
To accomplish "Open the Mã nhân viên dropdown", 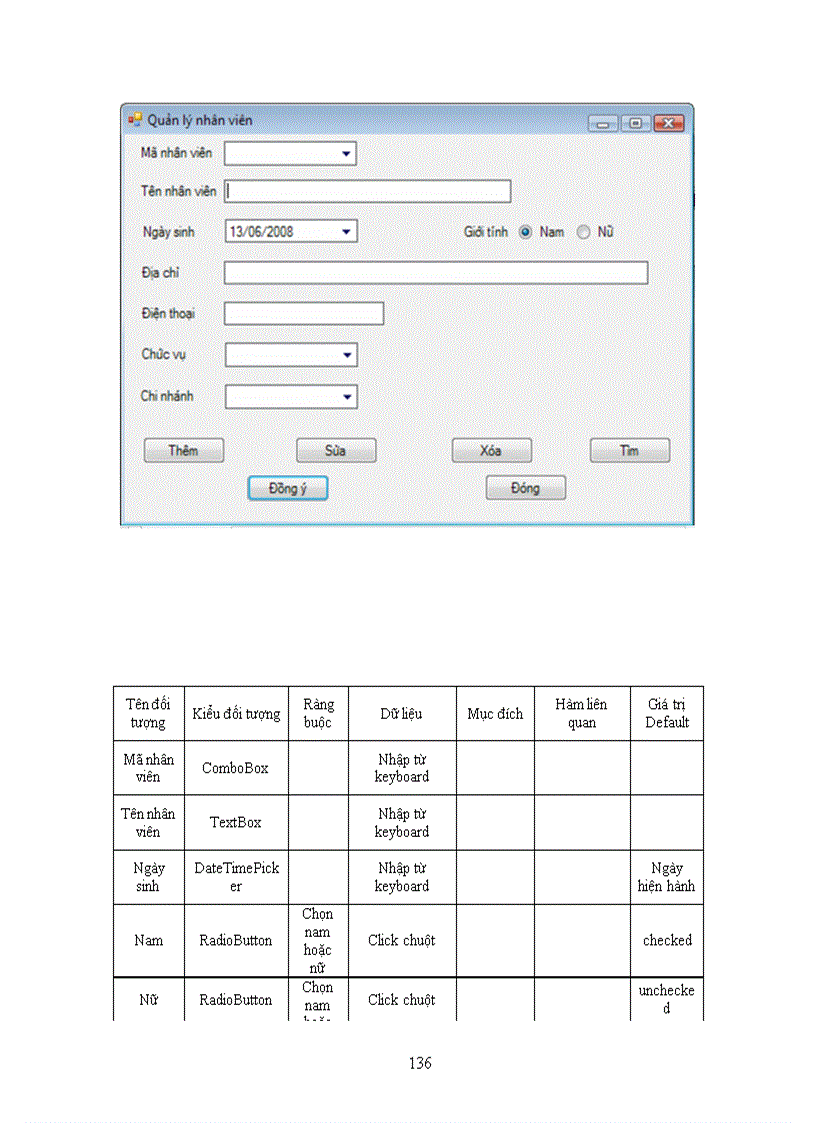I will point(347,154).
